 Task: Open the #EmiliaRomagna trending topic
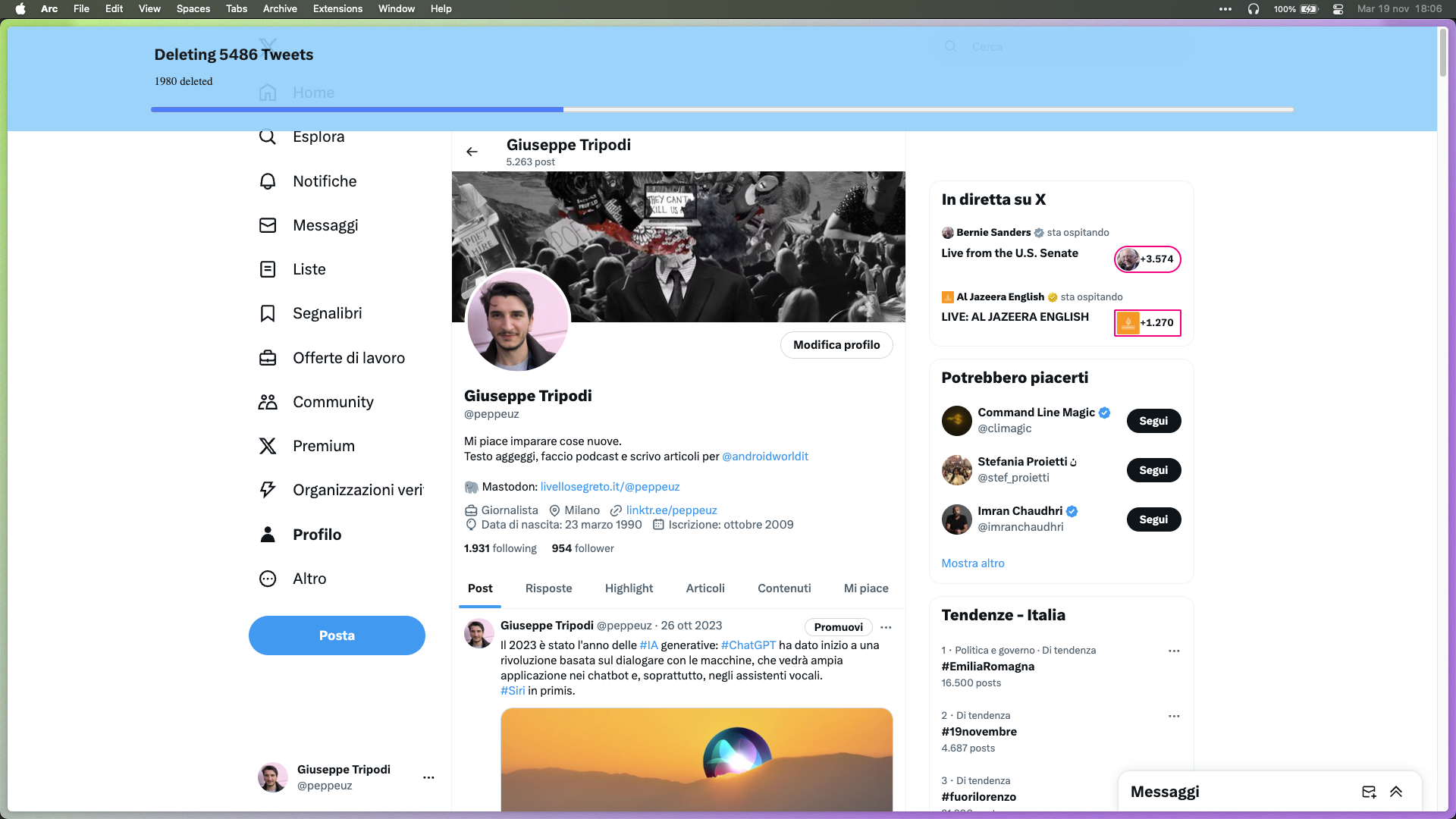[987, 667]
